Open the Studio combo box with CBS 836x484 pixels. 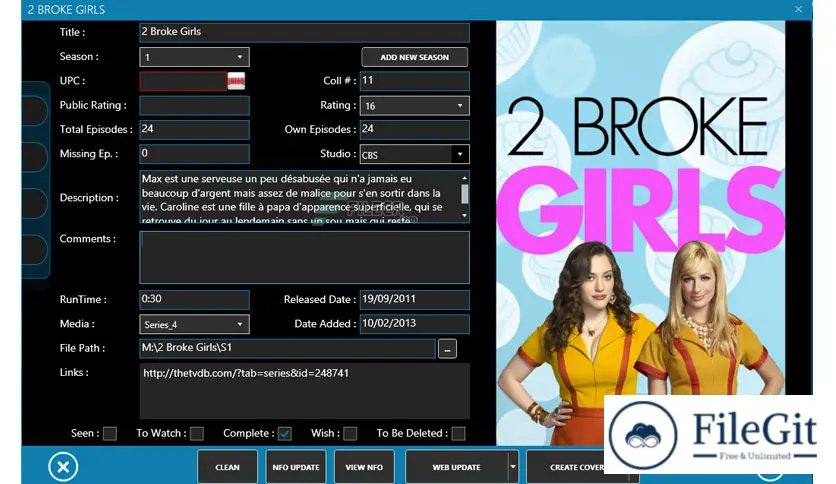pos(414,155)
